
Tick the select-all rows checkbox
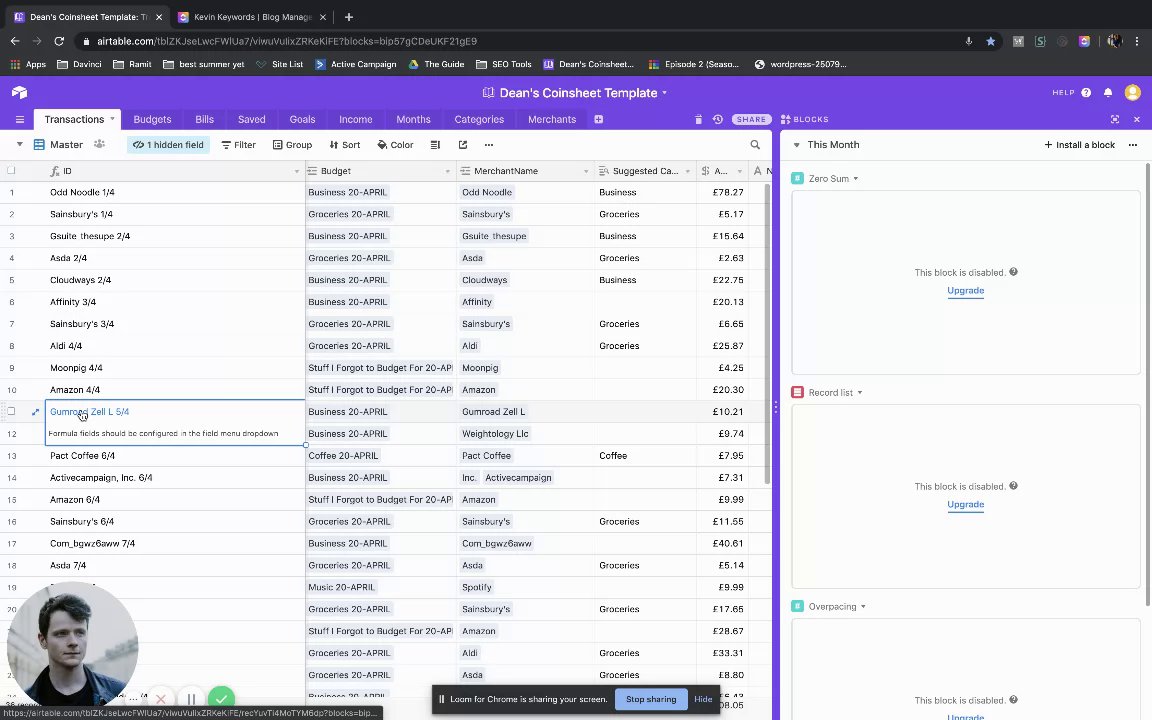click(x=11, y=170)
